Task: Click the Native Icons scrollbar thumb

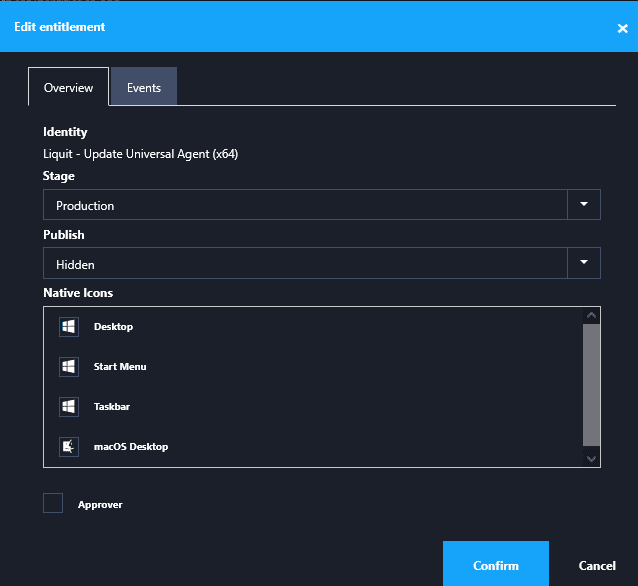Action: click(x=591, y=383)
